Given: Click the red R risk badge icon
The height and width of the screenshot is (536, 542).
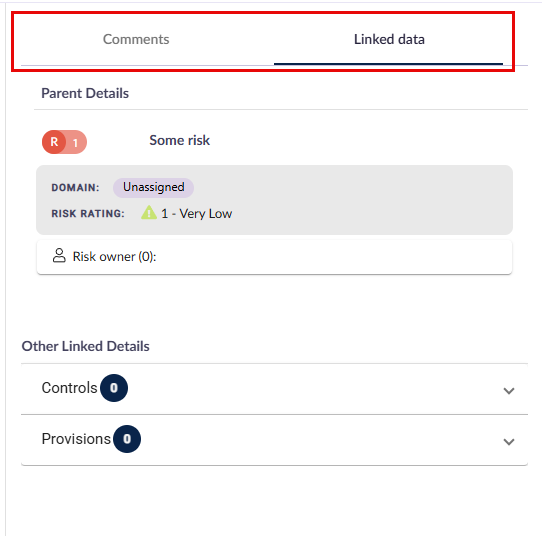Looking at the screenshot, I should point(54,142).
